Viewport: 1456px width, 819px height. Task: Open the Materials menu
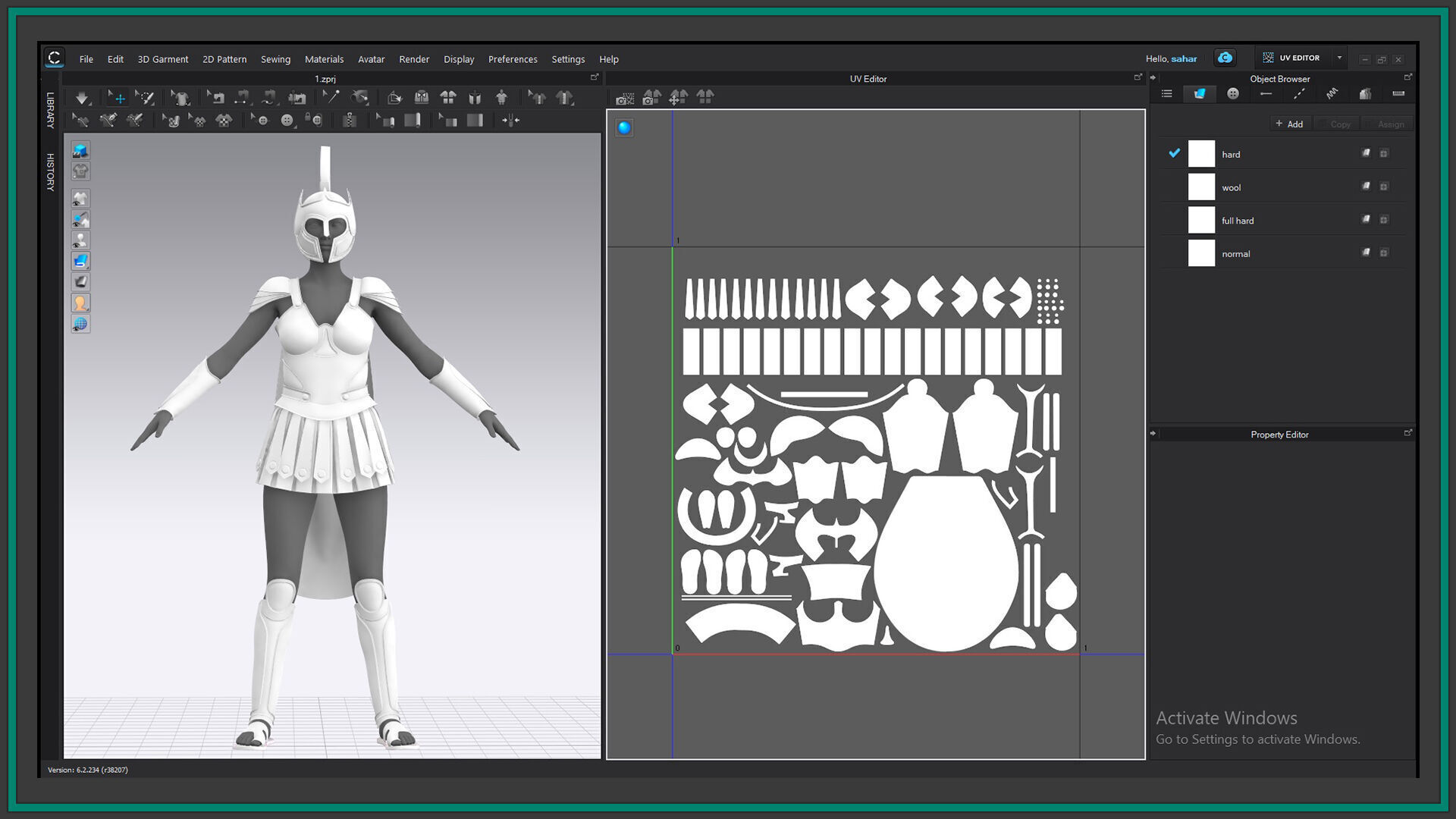click(x=324, y=59)
